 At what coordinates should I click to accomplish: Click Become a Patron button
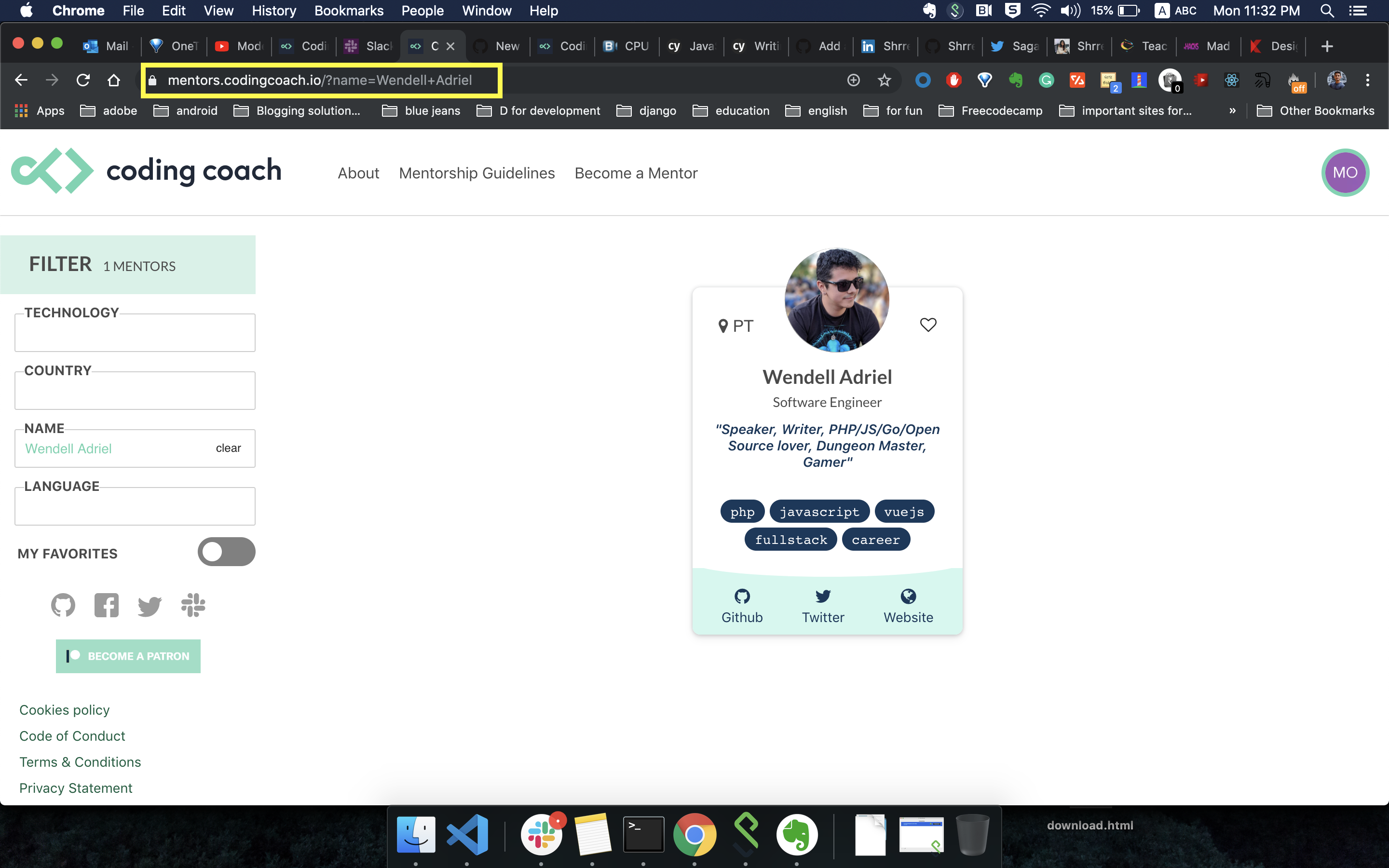[x=128, y=656]
